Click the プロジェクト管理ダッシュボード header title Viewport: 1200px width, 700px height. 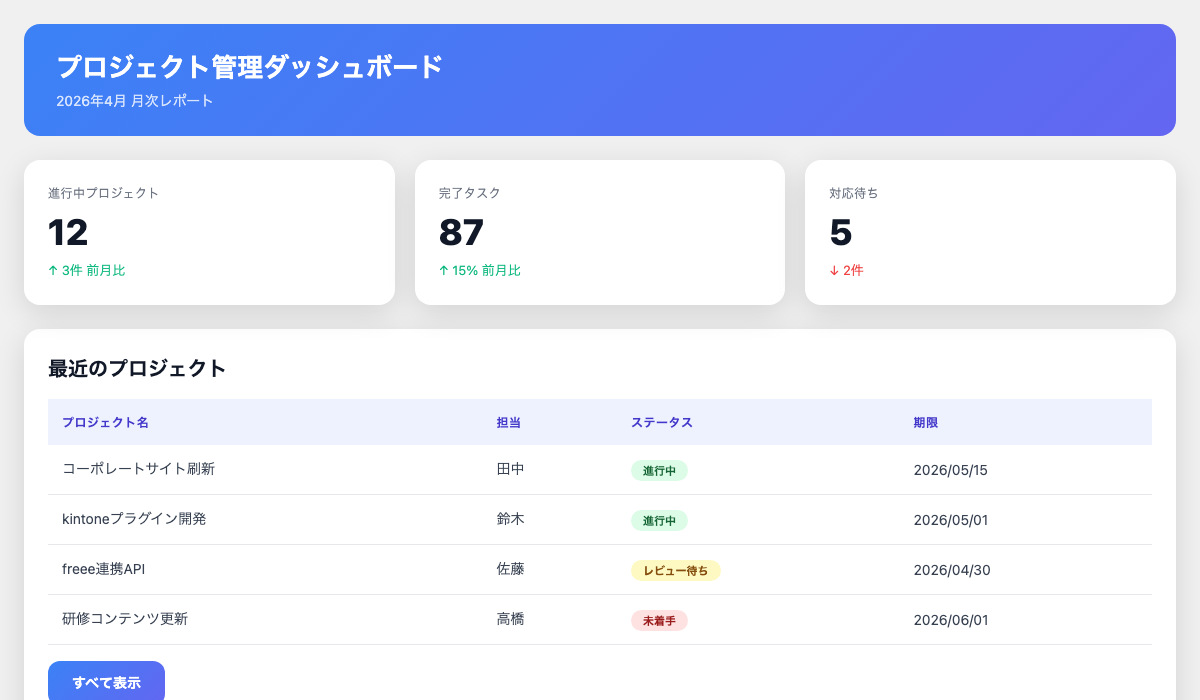point(249,67)
